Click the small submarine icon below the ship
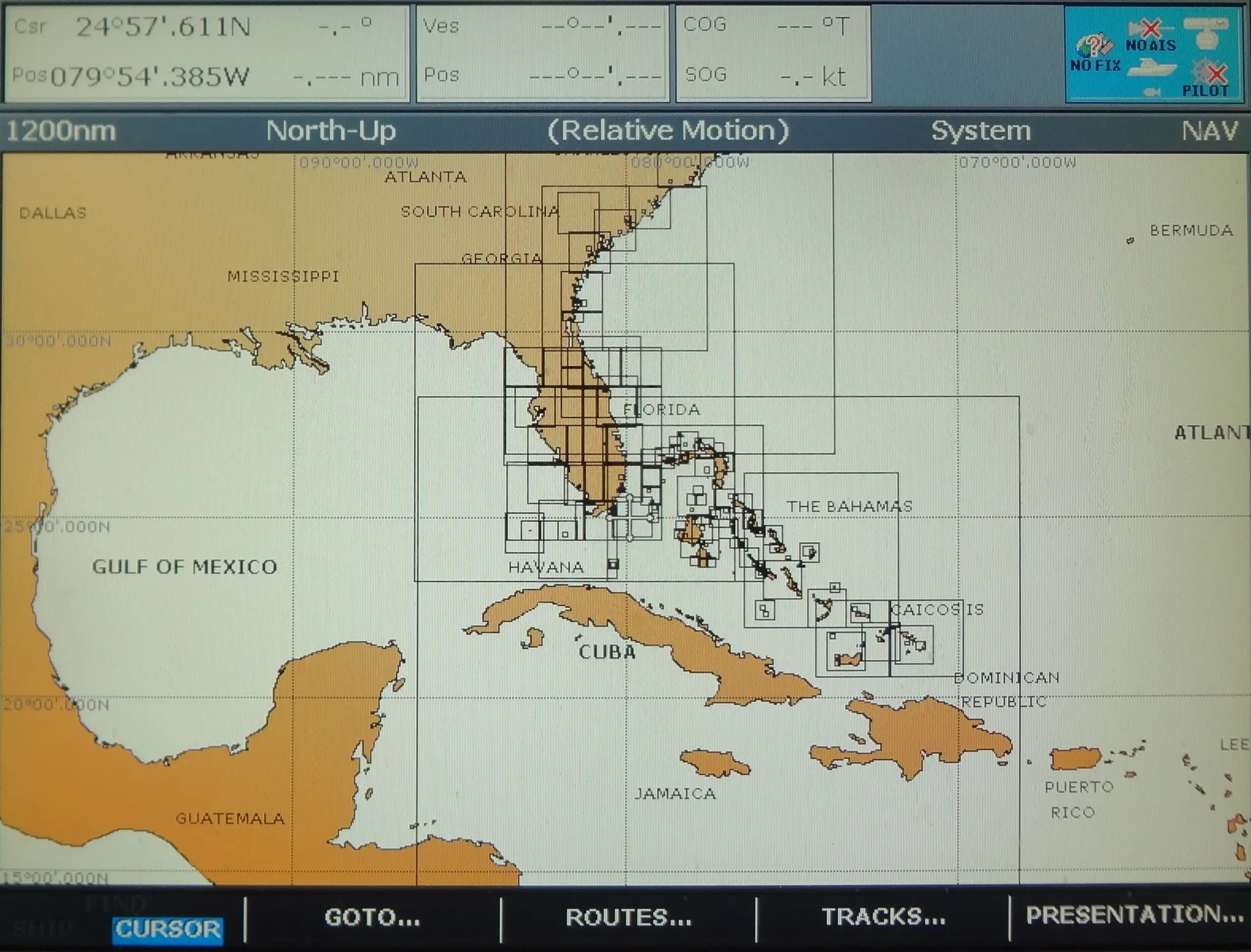 1152,92
